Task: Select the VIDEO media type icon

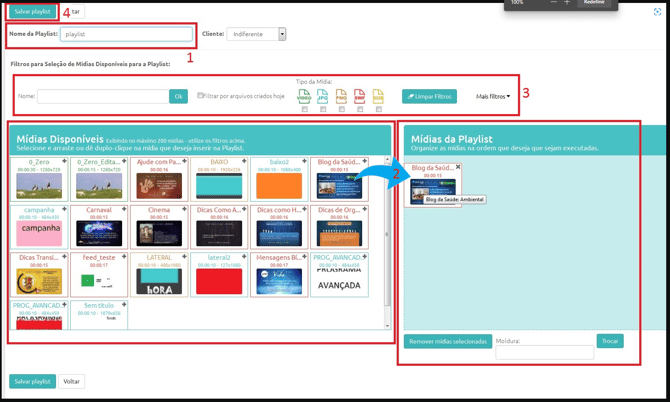Action: pos(304,97)
